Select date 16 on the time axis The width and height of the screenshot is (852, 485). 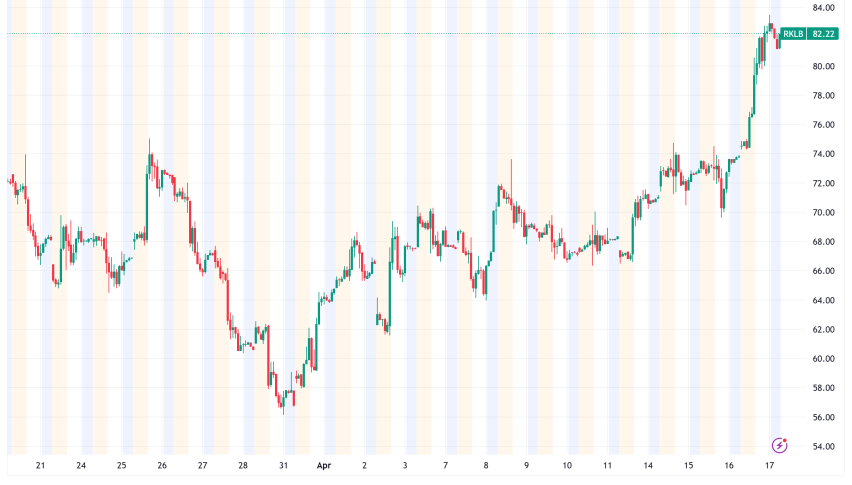pyautogui.click(x=729, y=466)
